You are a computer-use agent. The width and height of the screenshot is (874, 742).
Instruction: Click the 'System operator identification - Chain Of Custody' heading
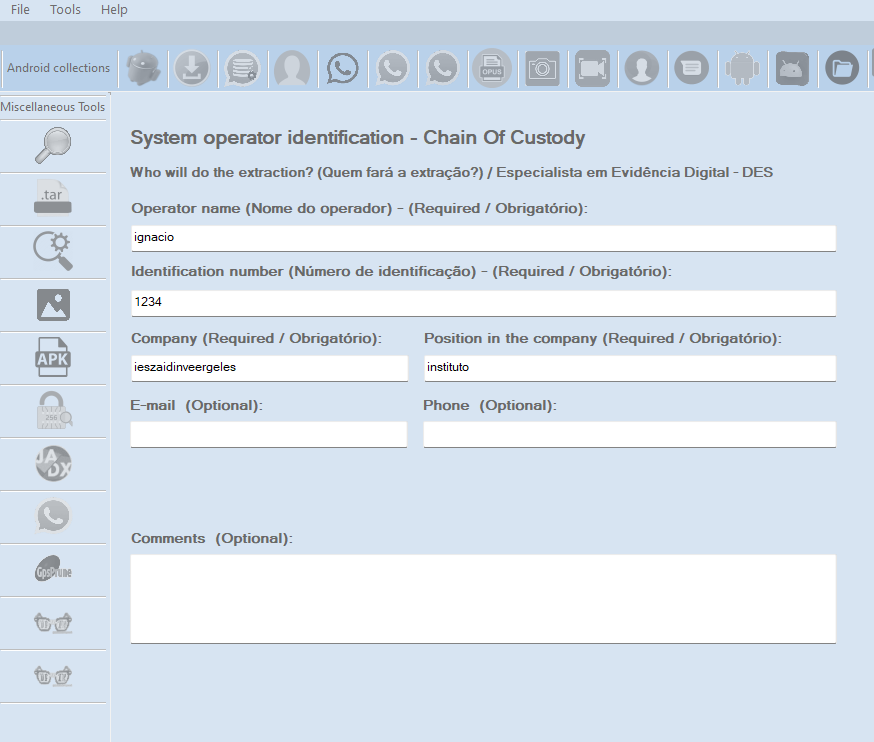[358, 138]
